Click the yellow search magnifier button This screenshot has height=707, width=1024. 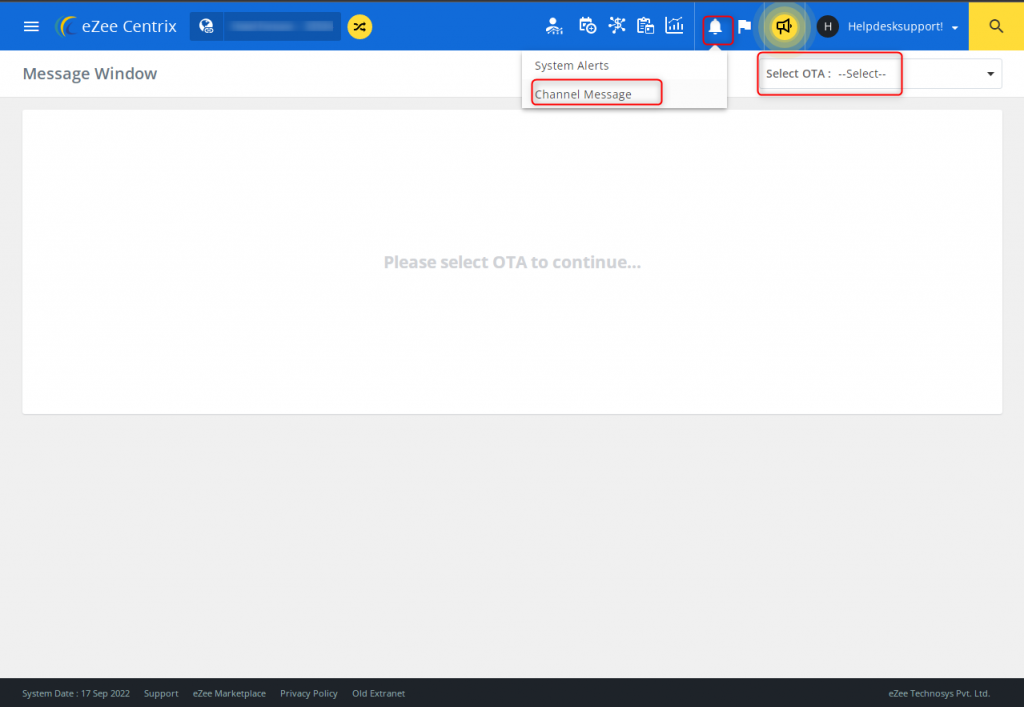click(996, 26)
